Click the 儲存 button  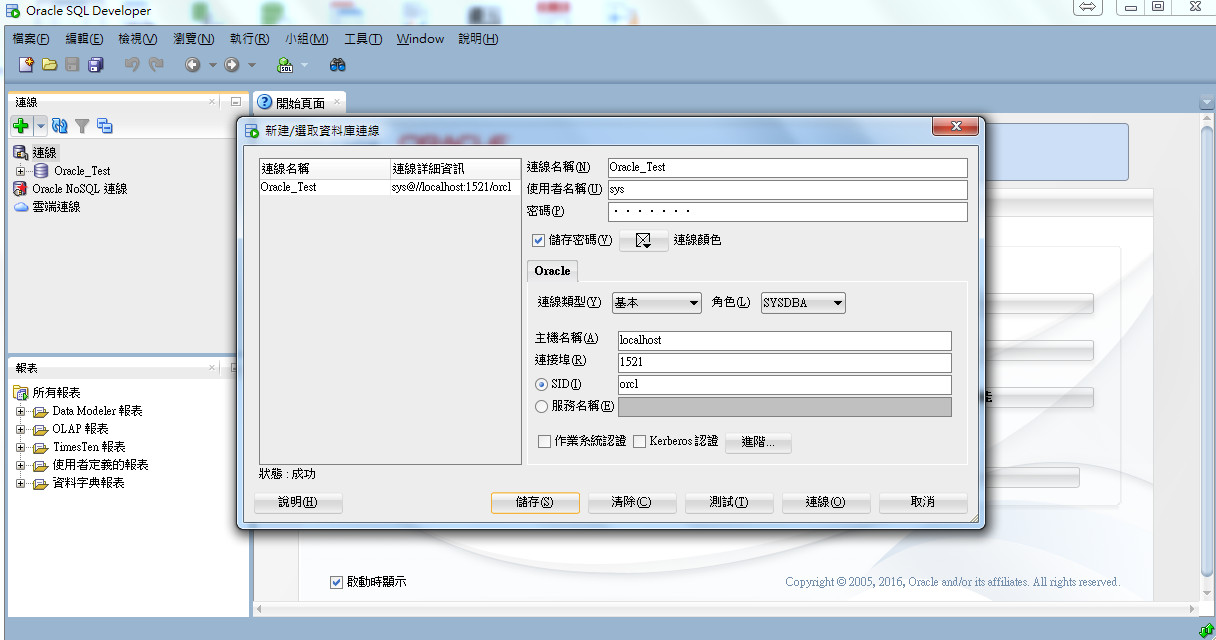(535, 502)
